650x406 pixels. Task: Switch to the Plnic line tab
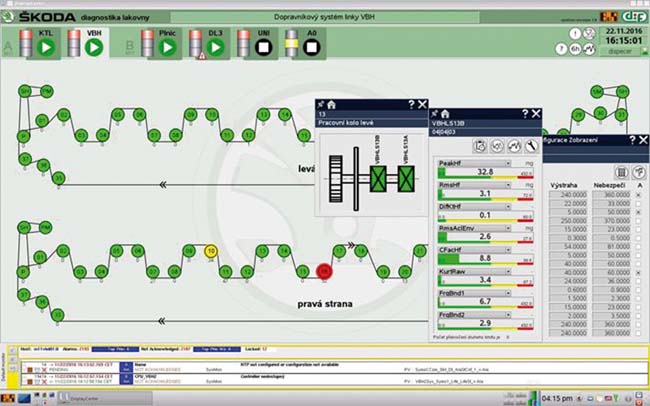coord(161,43)
